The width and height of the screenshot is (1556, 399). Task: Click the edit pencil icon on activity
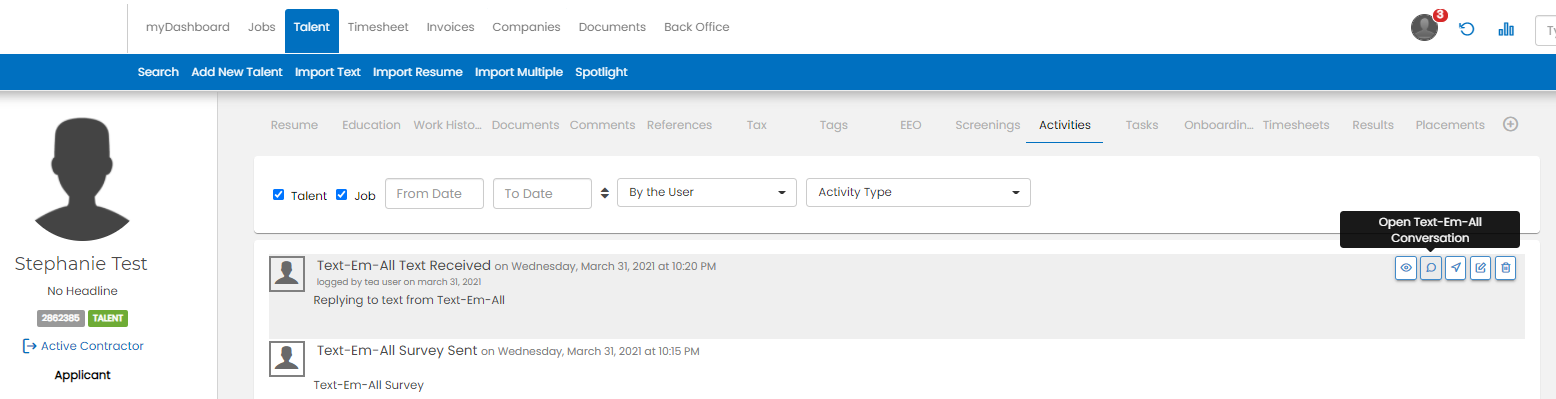tap(1481, 268)
